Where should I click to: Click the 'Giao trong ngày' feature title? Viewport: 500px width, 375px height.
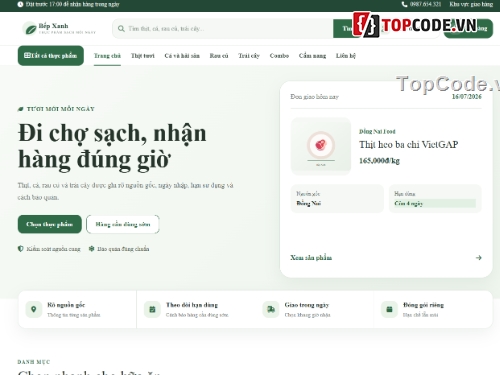click(307, 305)
